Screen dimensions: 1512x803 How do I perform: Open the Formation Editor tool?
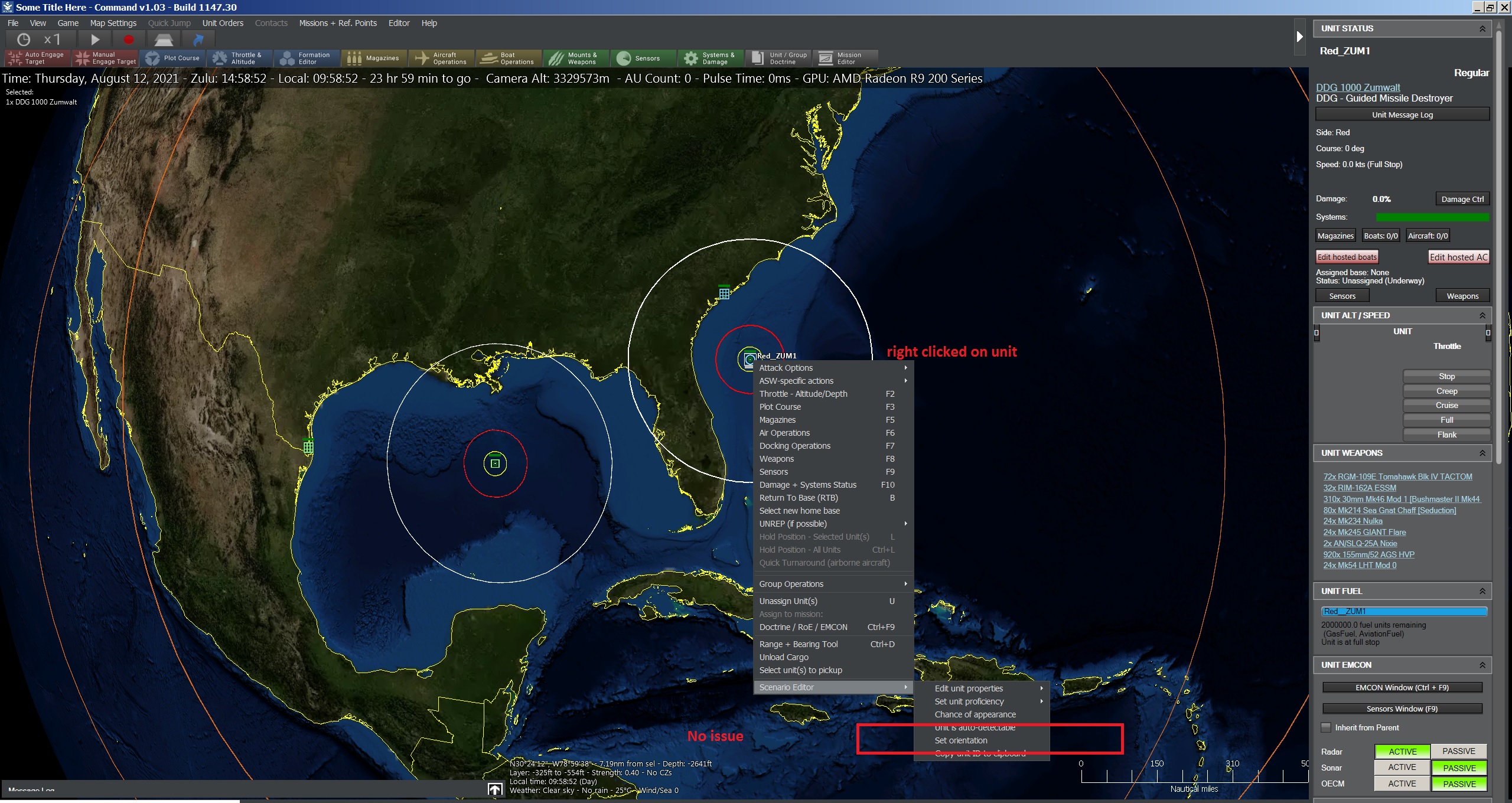[x=307, y=58]
